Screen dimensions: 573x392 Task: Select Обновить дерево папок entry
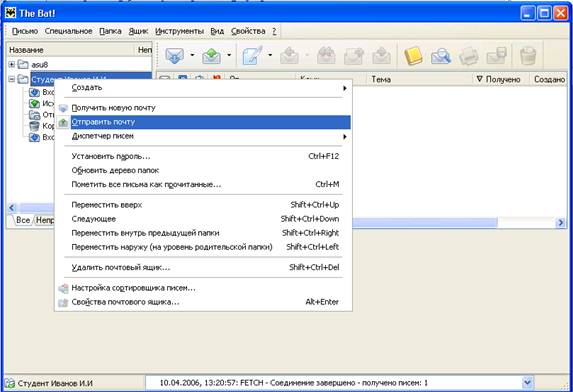click(204, 171)
